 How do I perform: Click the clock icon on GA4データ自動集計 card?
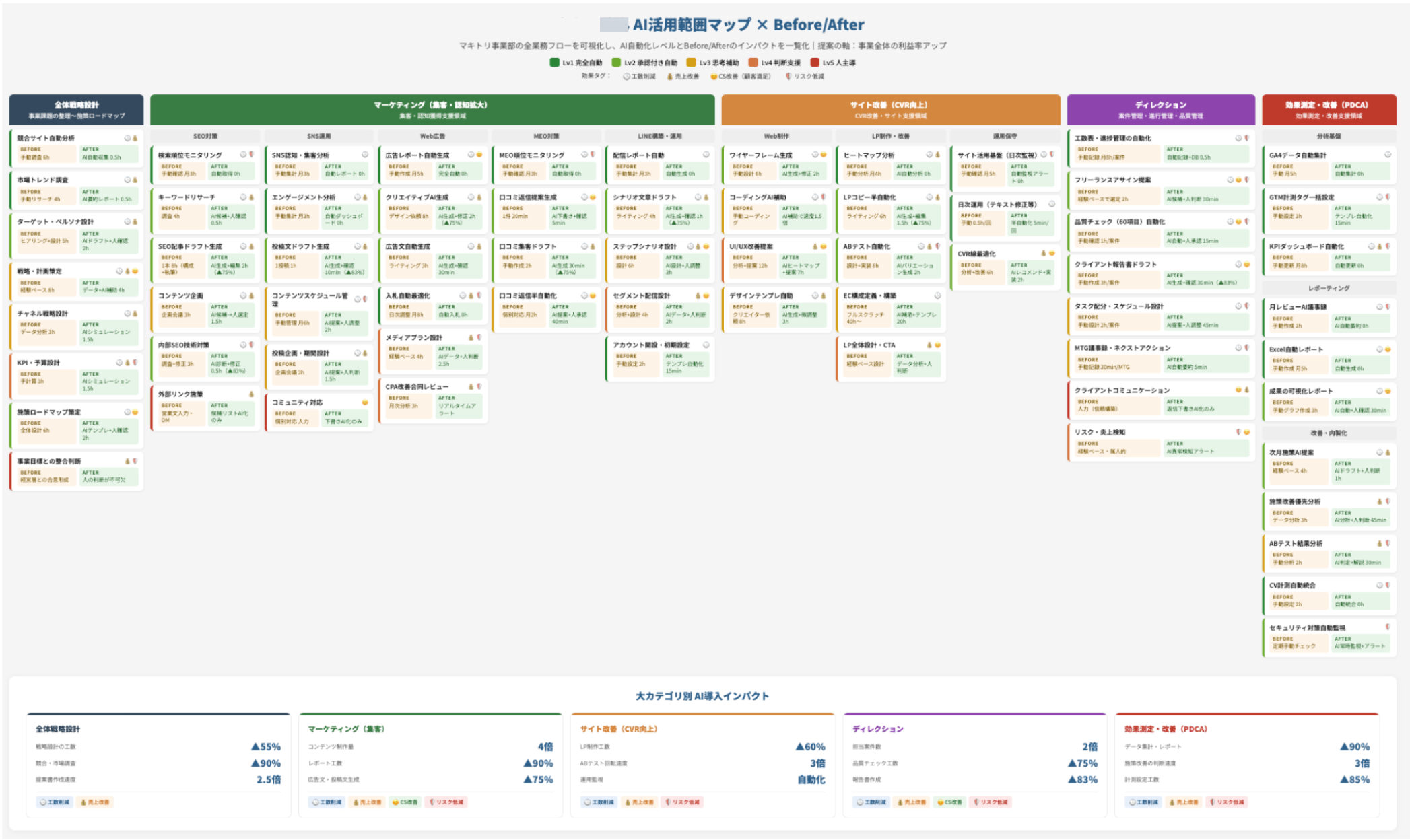click(1388, 155)
